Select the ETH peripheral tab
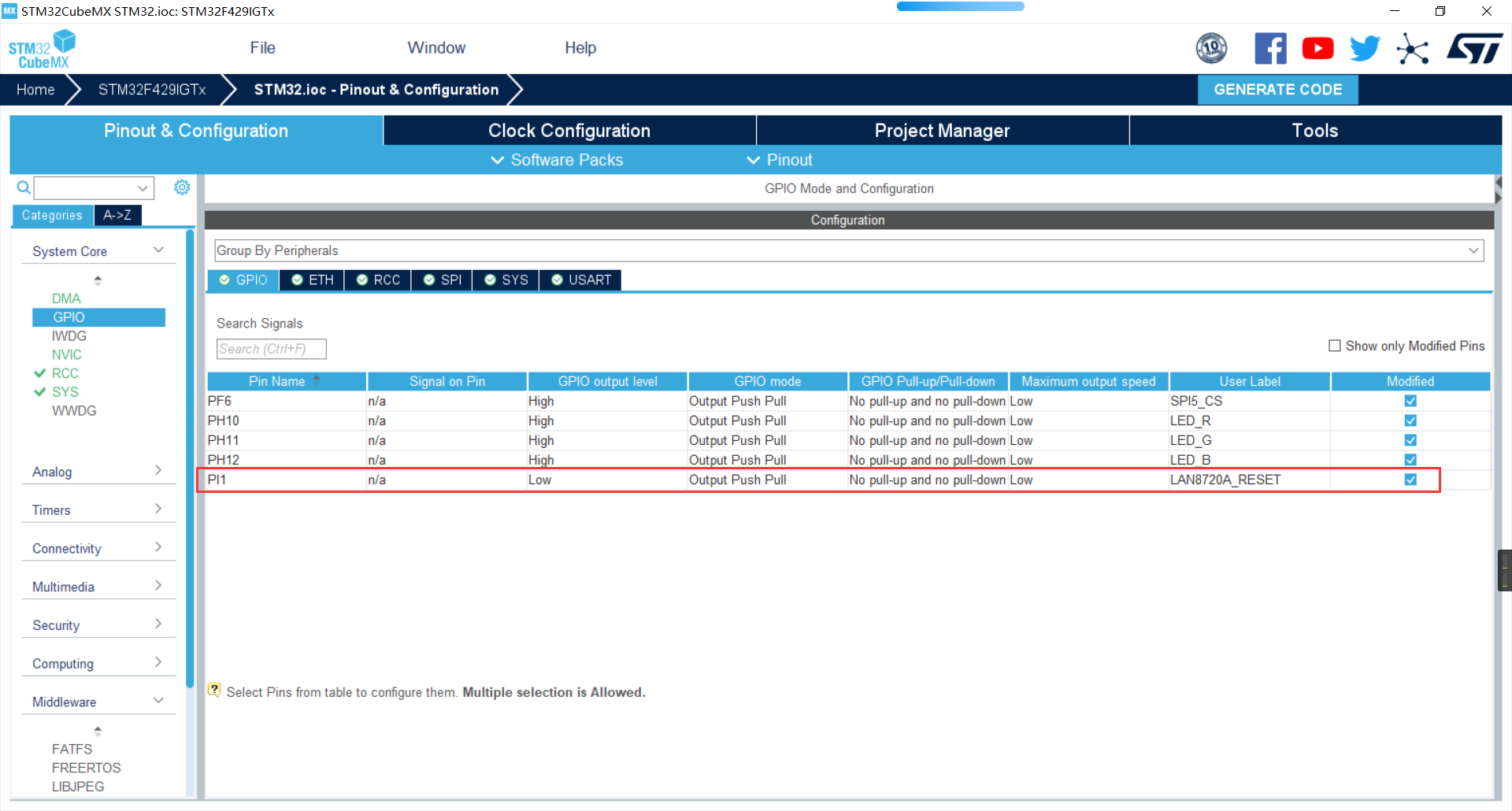This screenshot has width=1512, height=811. tap(312, 280)
